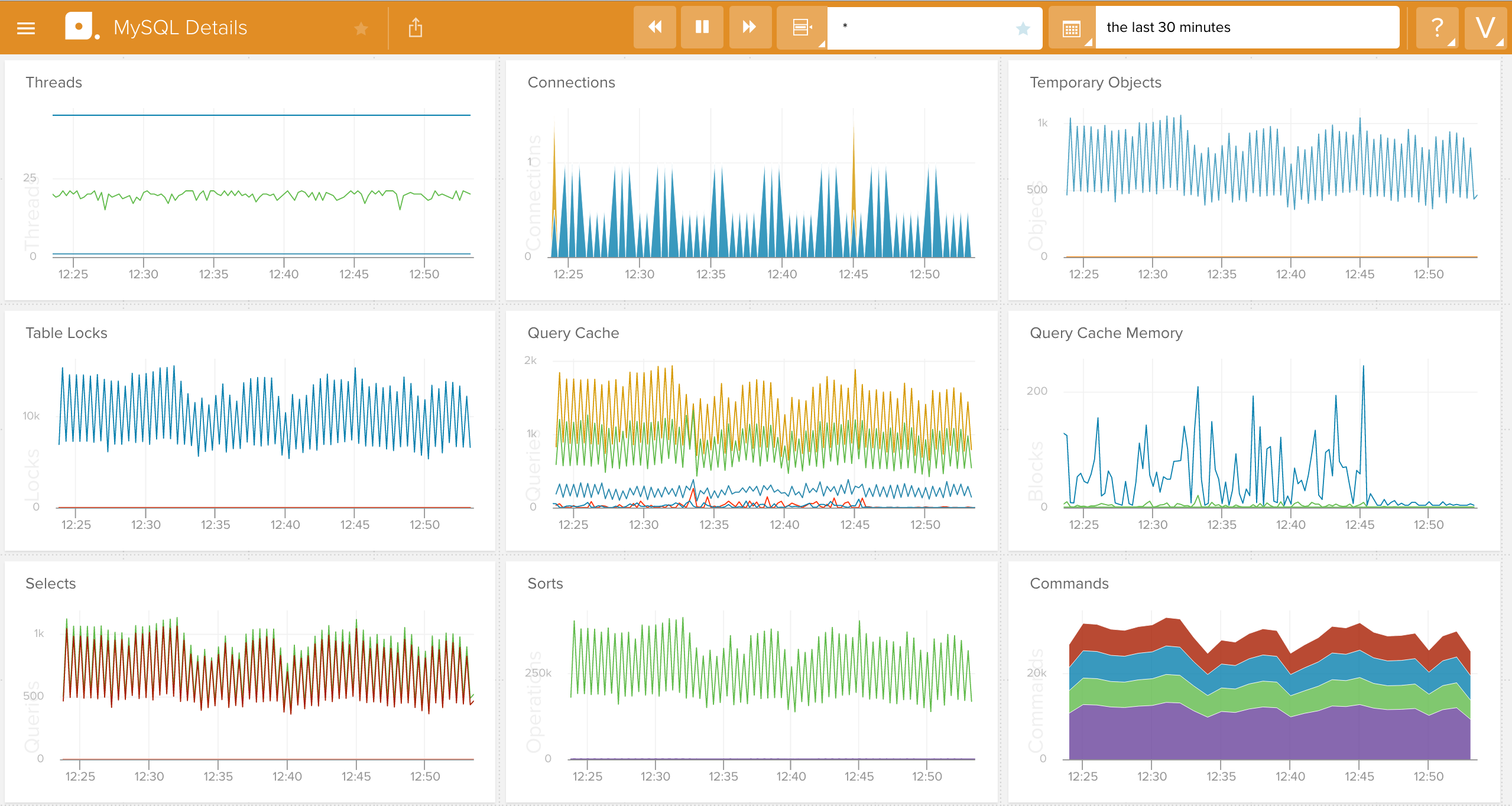Click the 500 y-axis label on Temporary Objects
This screenshot has height=806, width=1512.
1037,190
